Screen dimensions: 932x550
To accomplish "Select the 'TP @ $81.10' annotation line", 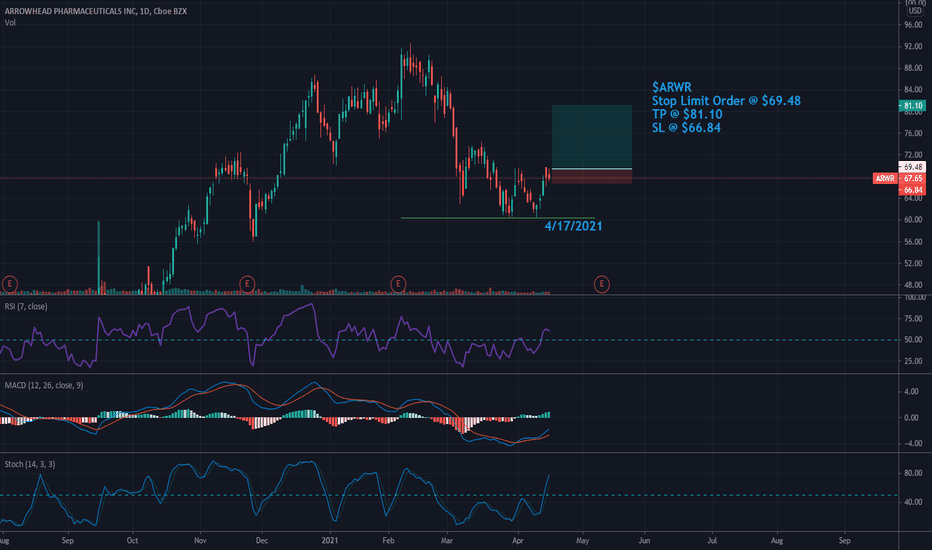I will pos(687,114).
